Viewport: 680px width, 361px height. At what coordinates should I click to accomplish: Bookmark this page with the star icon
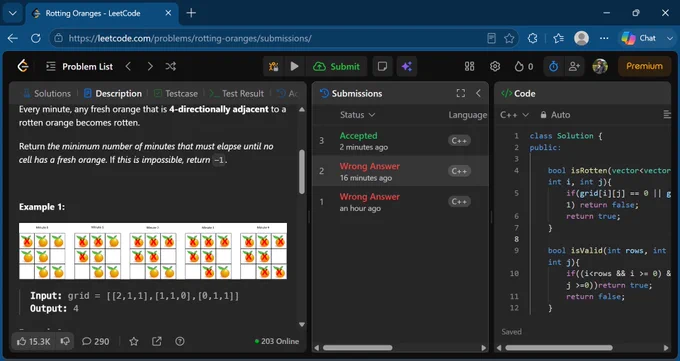(x=509, y=38)
